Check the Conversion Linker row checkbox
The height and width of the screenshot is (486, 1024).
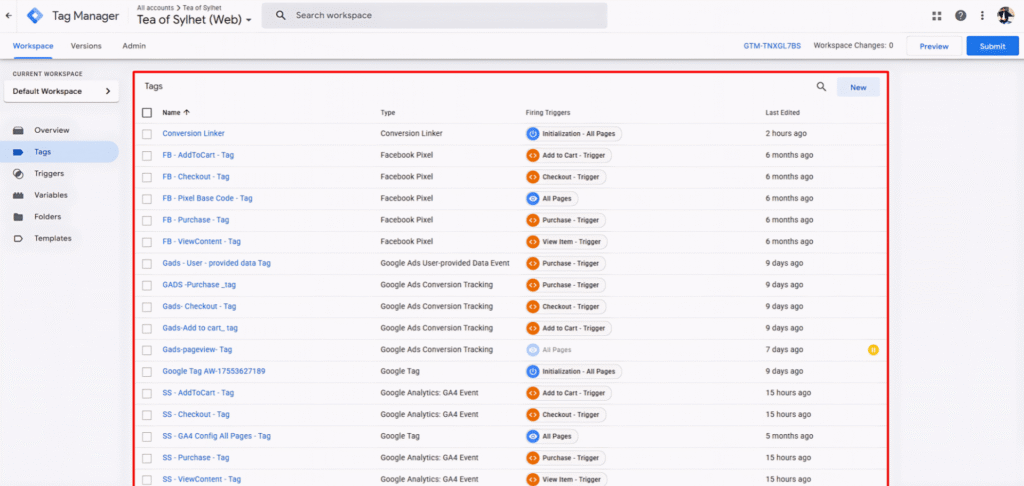pyautogui.click(x=147, y=134)
